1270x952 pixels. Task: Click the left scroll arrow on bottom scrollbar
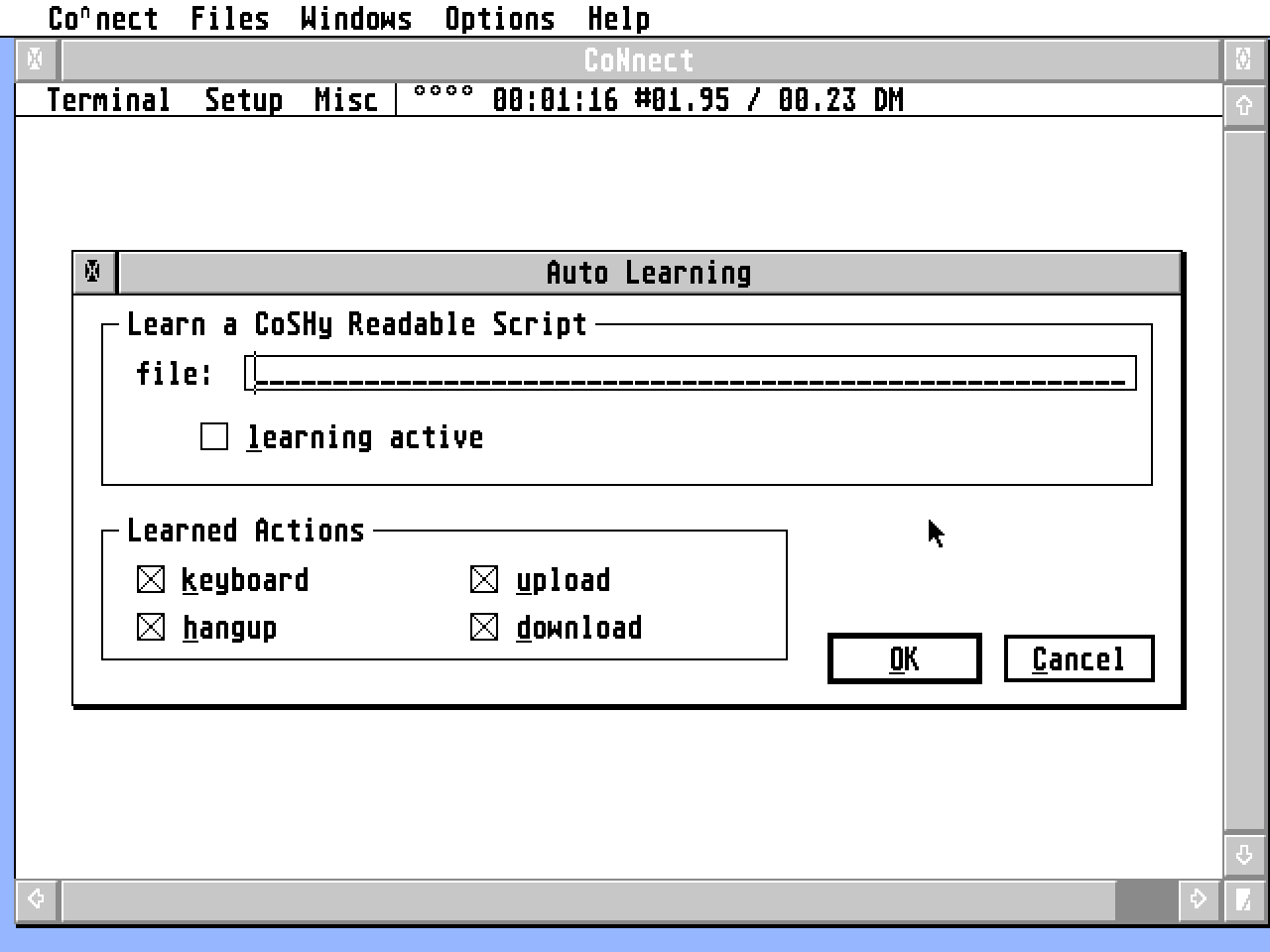[x=36, y=900]
